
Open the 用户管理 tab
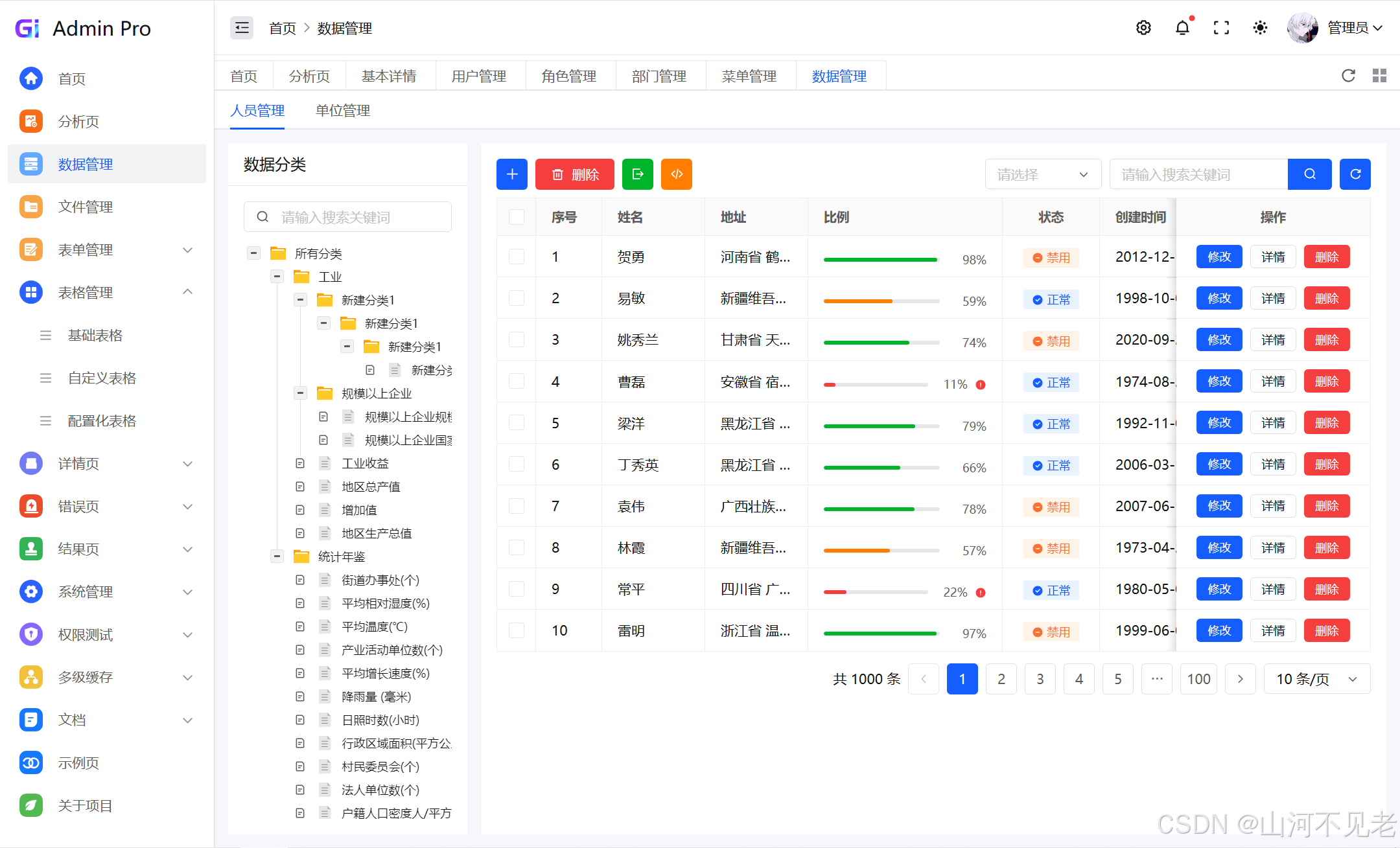tap(479, 76)
